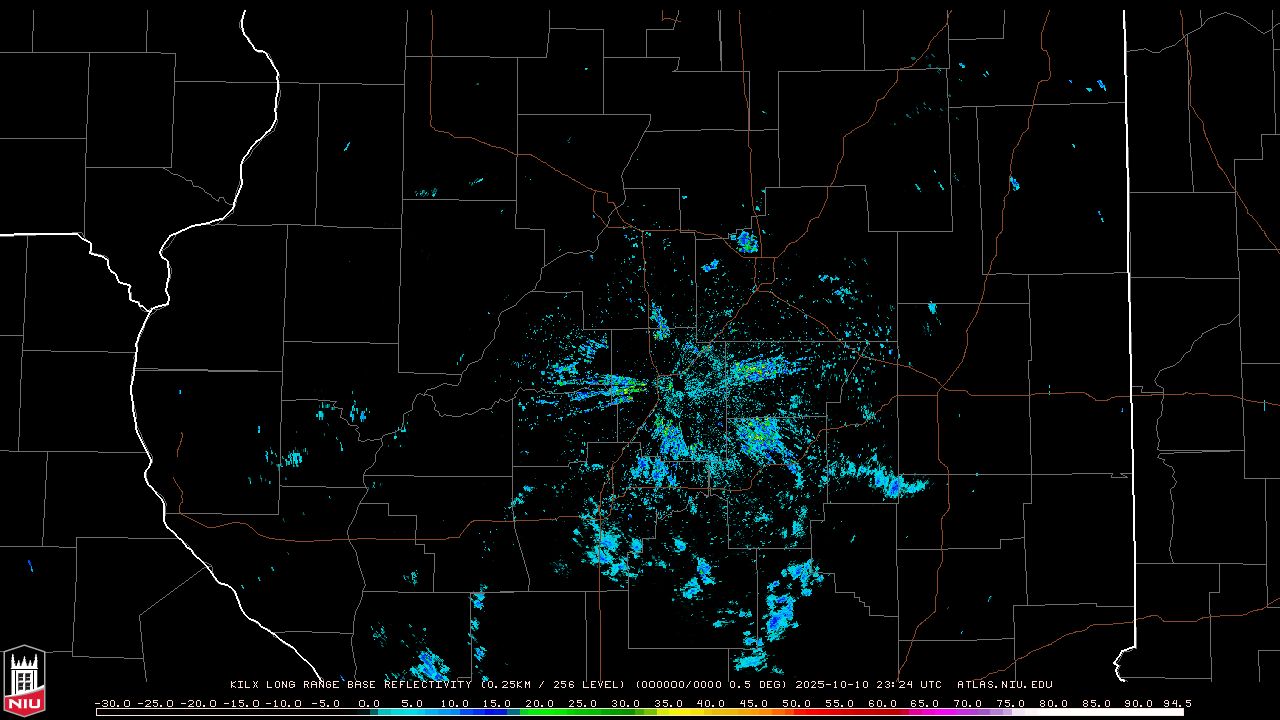Click the radar site at the echo center
This screenshot has width=1280, height=720.
672,384
